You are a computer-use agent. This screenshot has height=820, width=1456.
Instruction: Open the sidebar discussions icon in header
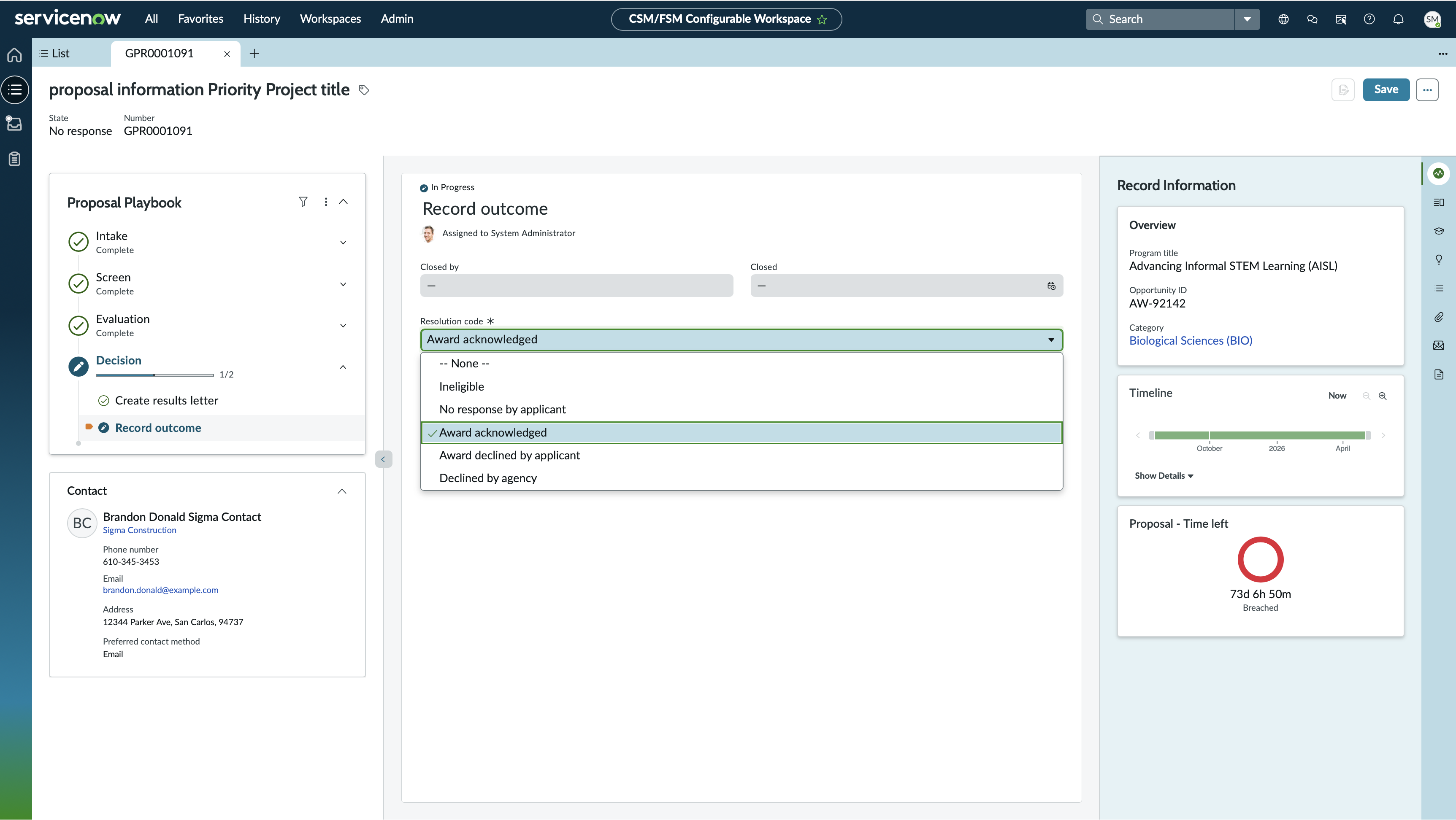pyautogui.click(x=1341, y=19)
